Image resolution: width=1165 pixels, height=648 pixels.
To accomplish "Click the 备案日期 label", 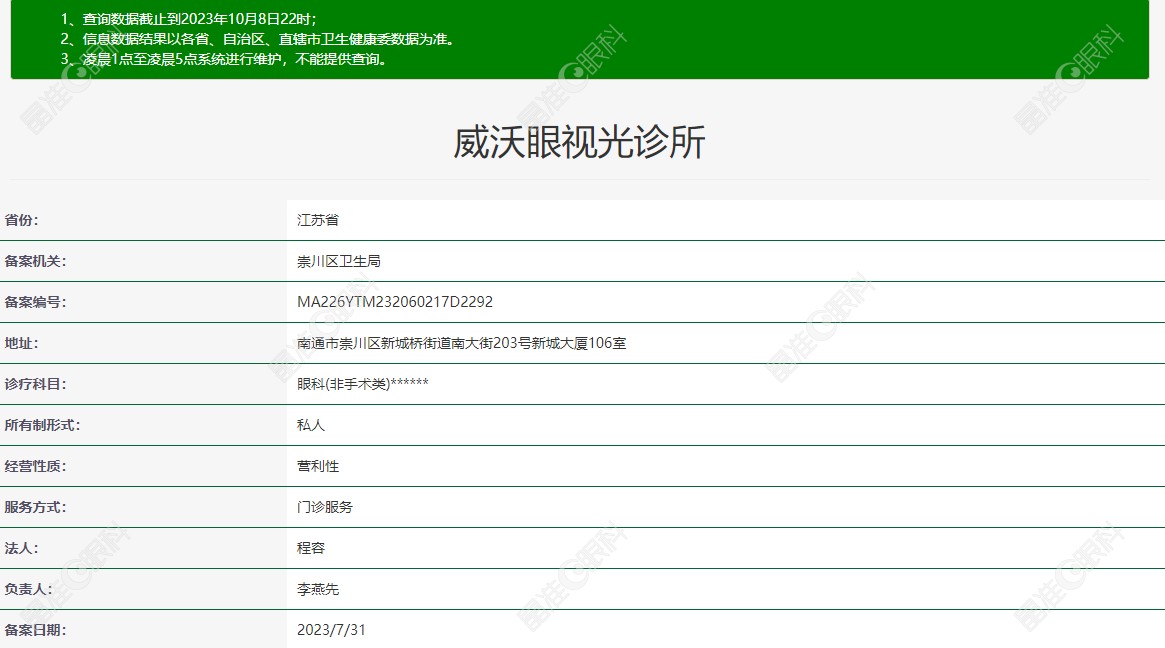I will point(35,630).
